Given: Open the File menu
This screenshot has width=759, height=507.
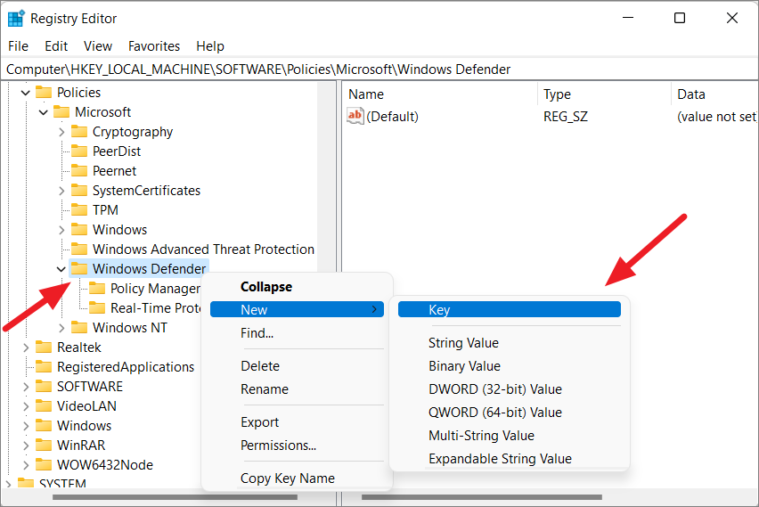Looking at the screenshot, I should pyautogui.click(x=18, y=46).
